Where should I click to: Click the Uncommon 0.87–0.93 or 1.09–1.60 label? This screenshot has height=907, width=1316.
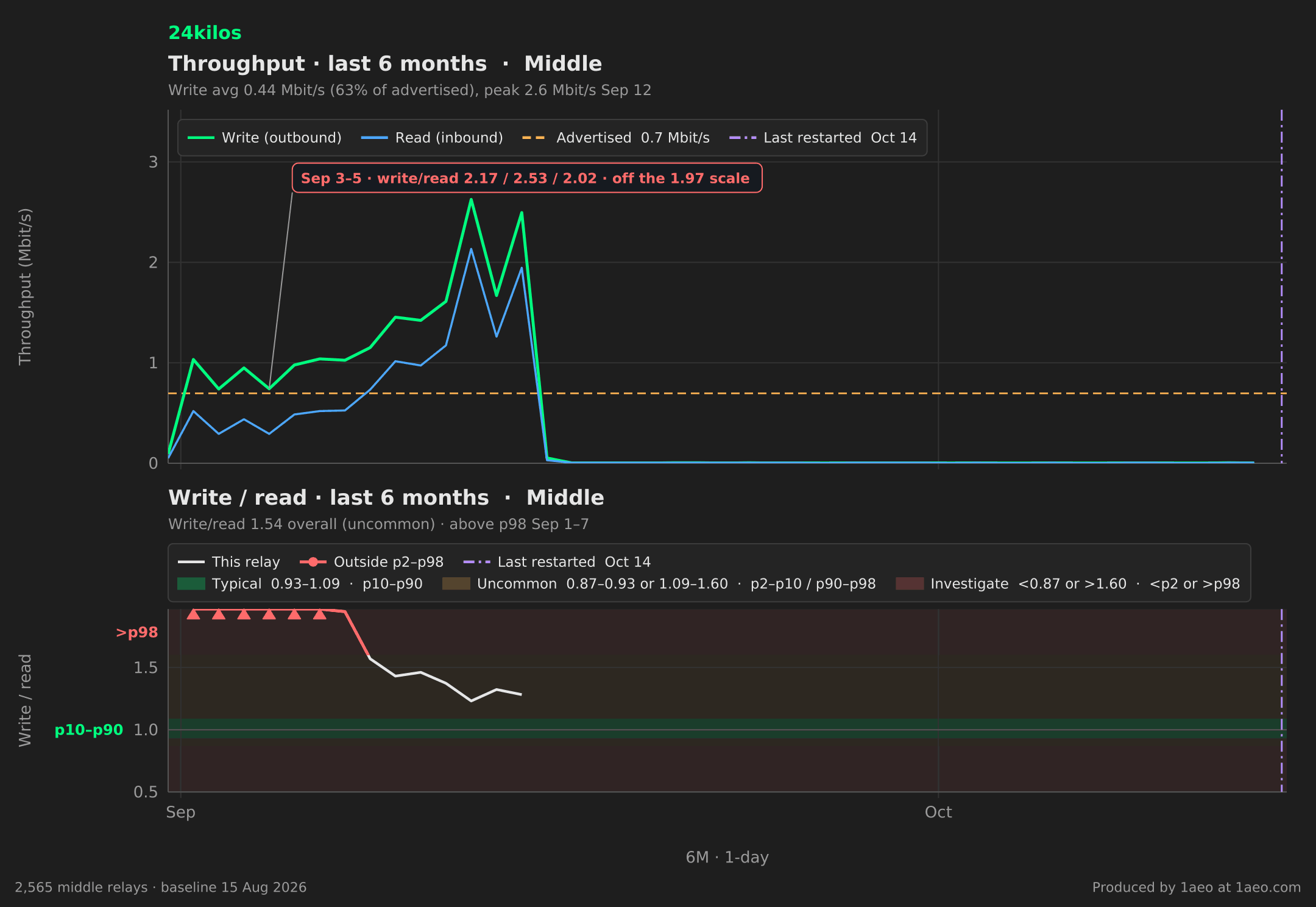[676, 584]
